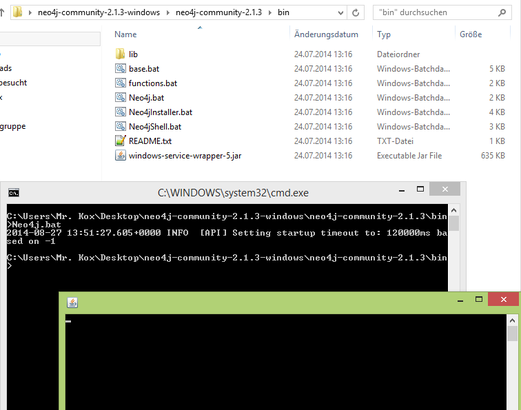Click the cmd.exe scrollbar up arrow
Viewport: 521px width, 410px height.
454,210
